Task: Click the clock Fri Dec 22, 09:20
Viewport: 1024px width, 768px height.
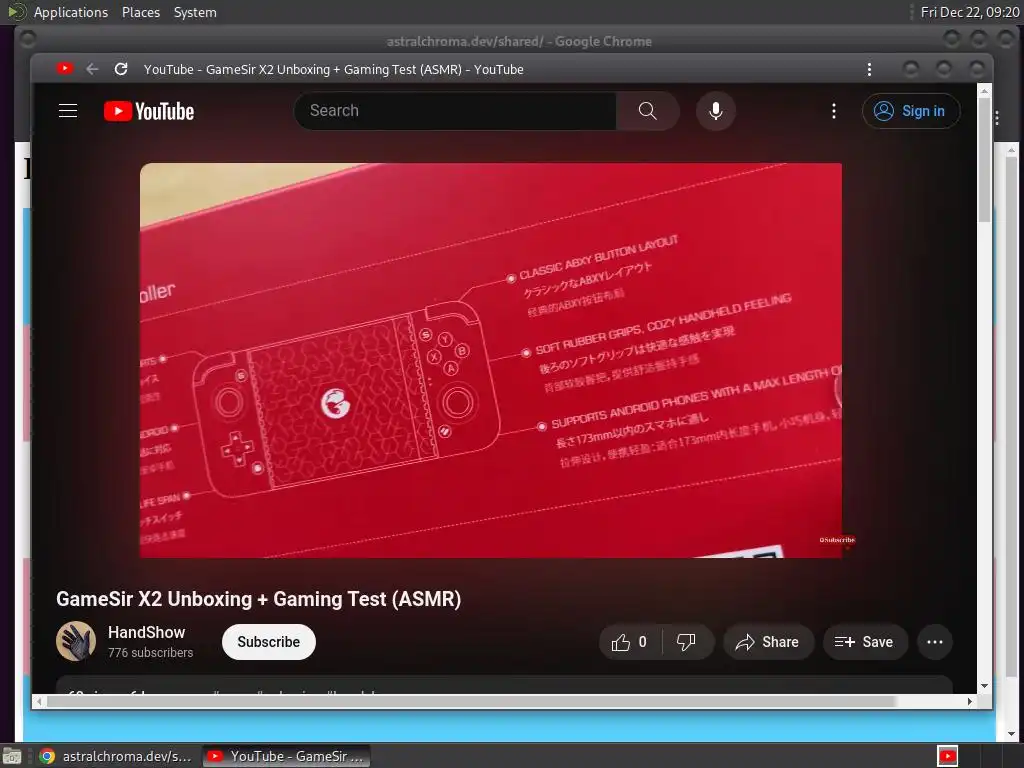Action: click(969, 12)
